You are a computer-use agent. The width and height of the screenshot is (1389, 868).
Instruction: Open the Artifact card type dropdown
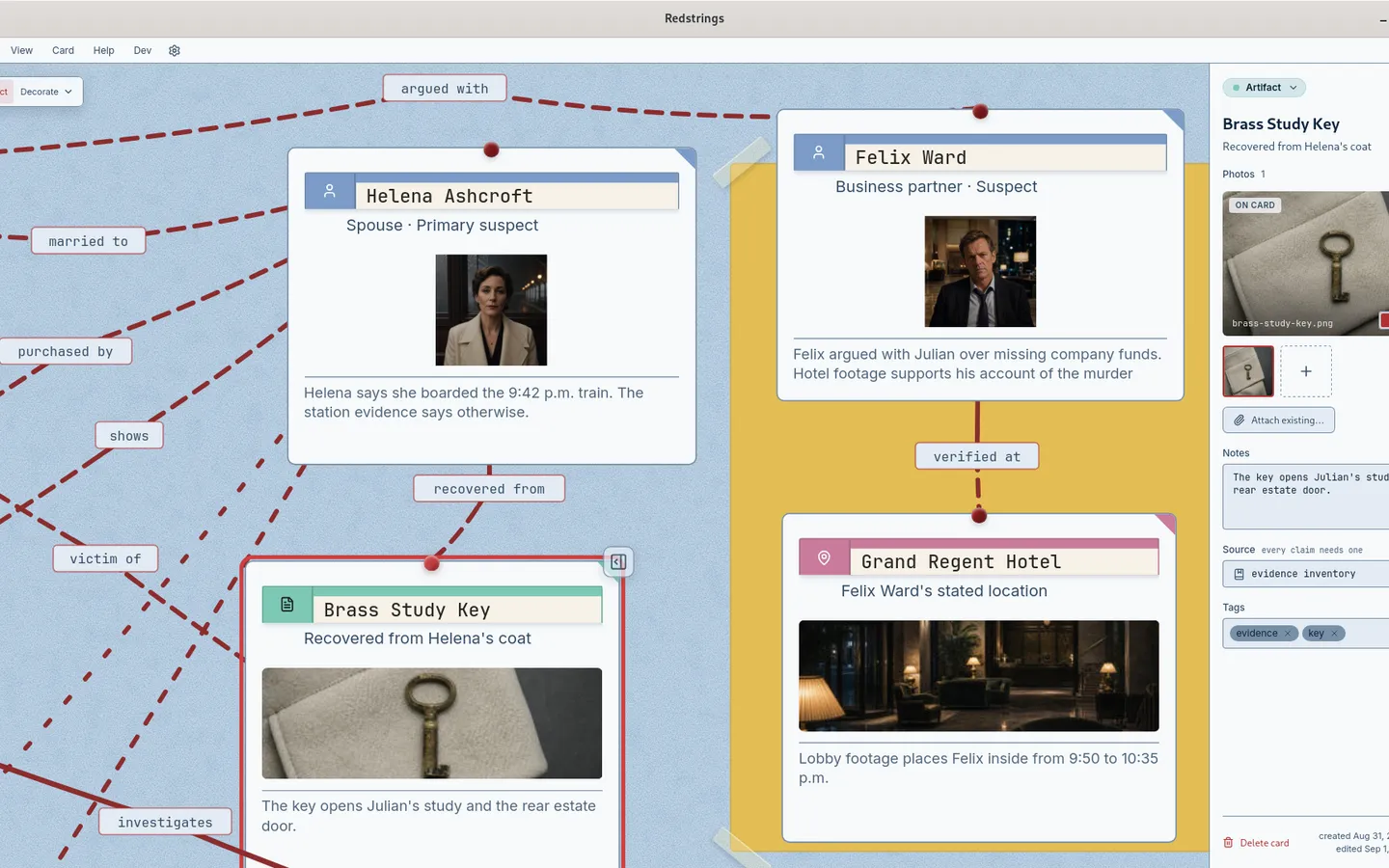point(1264,88)
